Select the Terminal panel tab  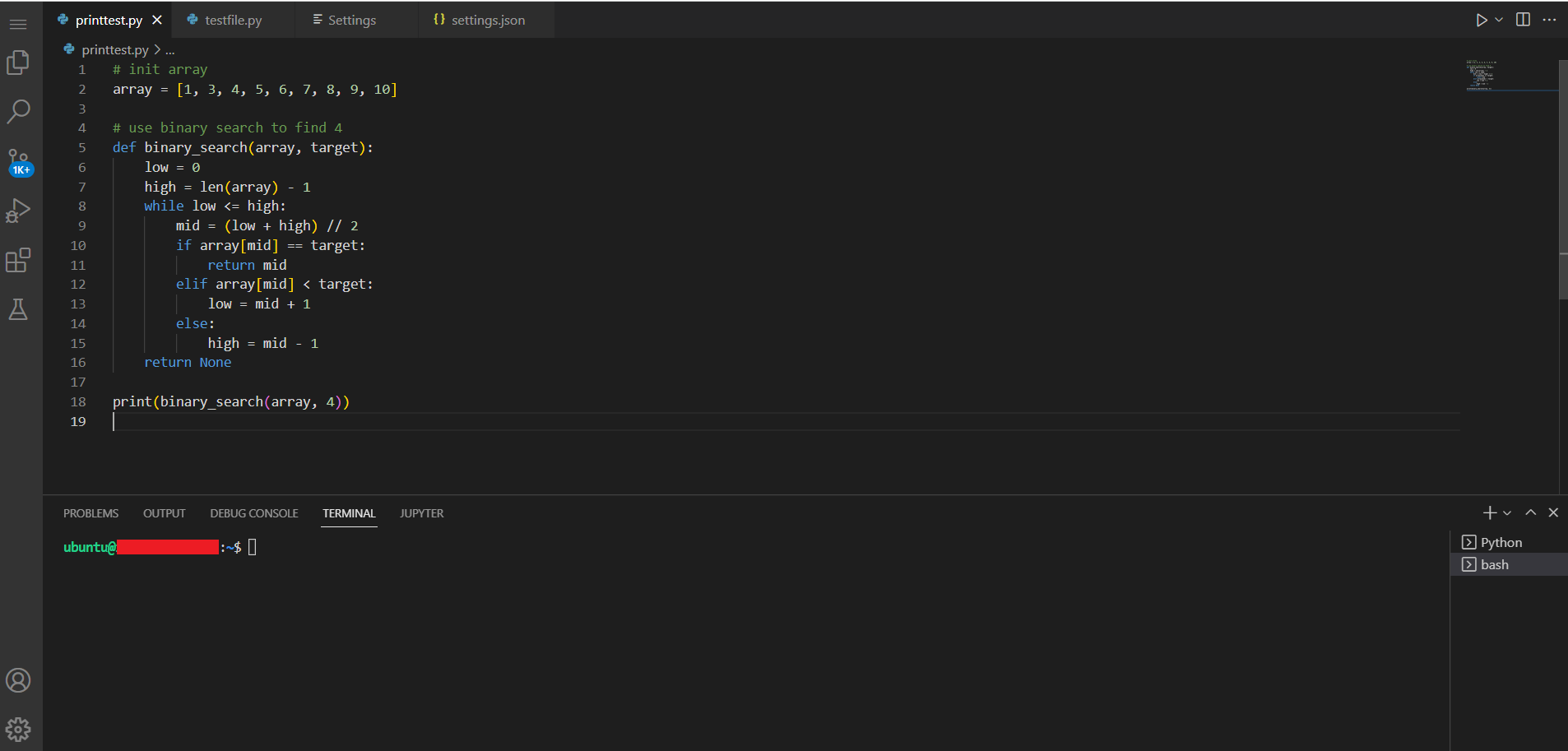(x=349, y=513)
